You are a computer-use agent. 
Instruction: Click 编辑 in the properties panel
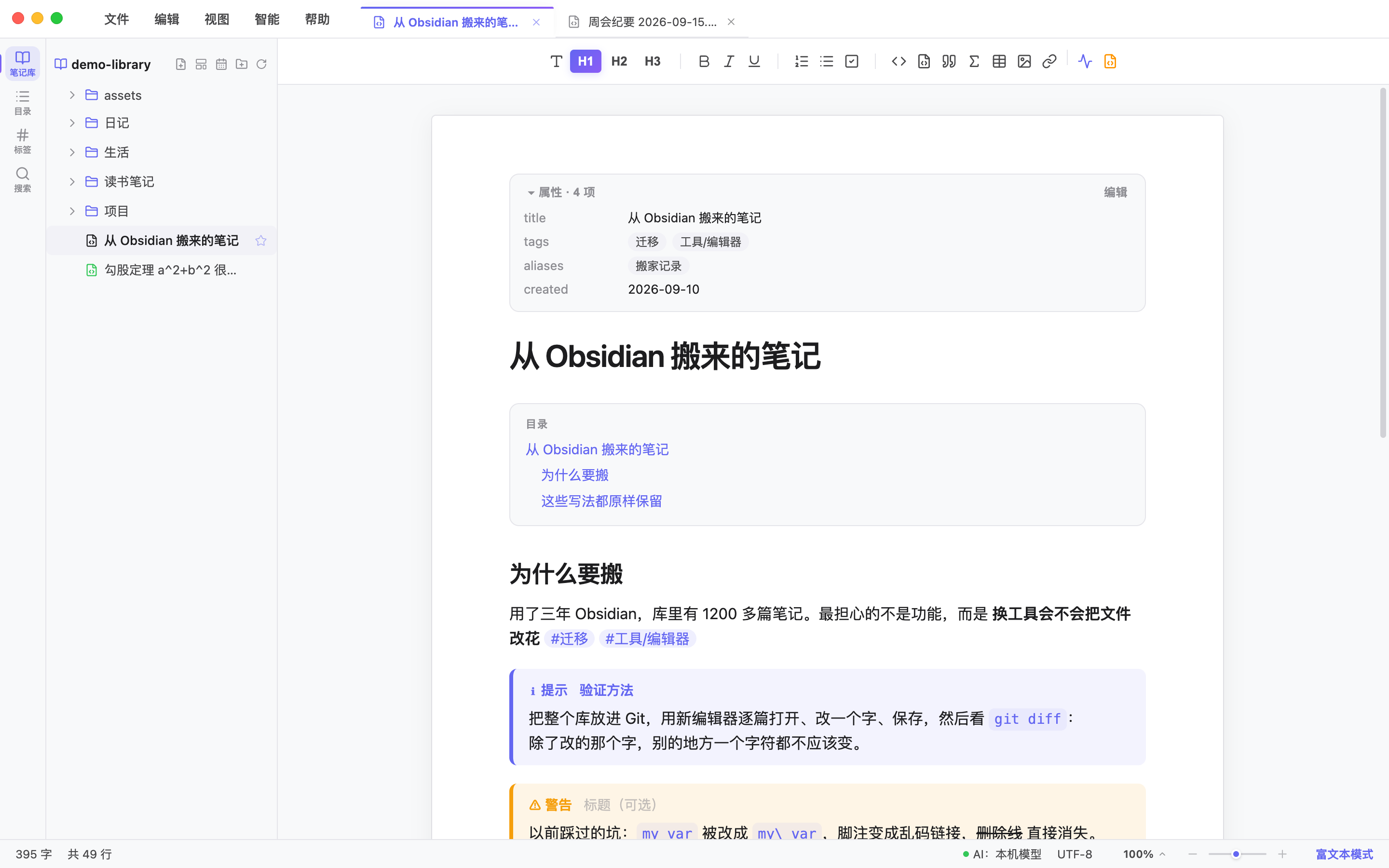click(1115, 192)
